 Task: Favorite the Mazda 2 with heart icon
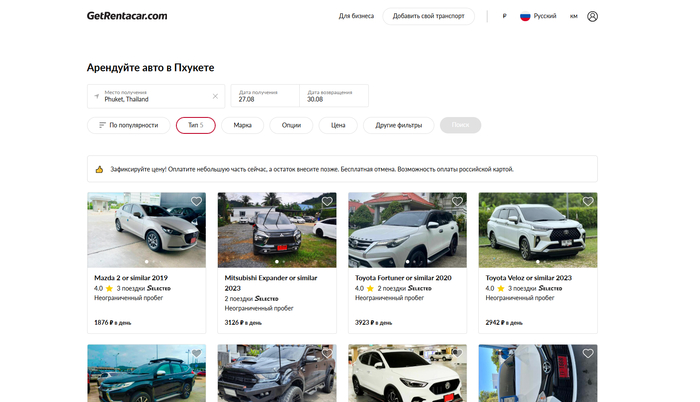pyautogui.click(x=196, y=201)
